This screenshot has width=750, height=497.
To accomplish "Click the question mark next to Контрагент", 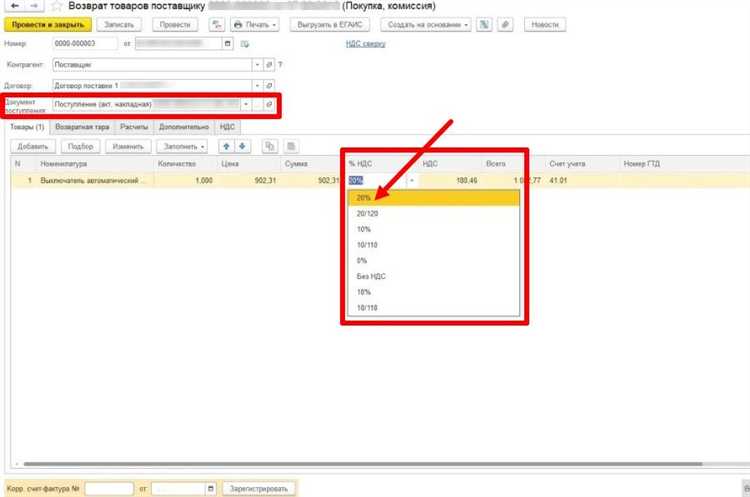I will pyautogui.click(x=280, y=65).
